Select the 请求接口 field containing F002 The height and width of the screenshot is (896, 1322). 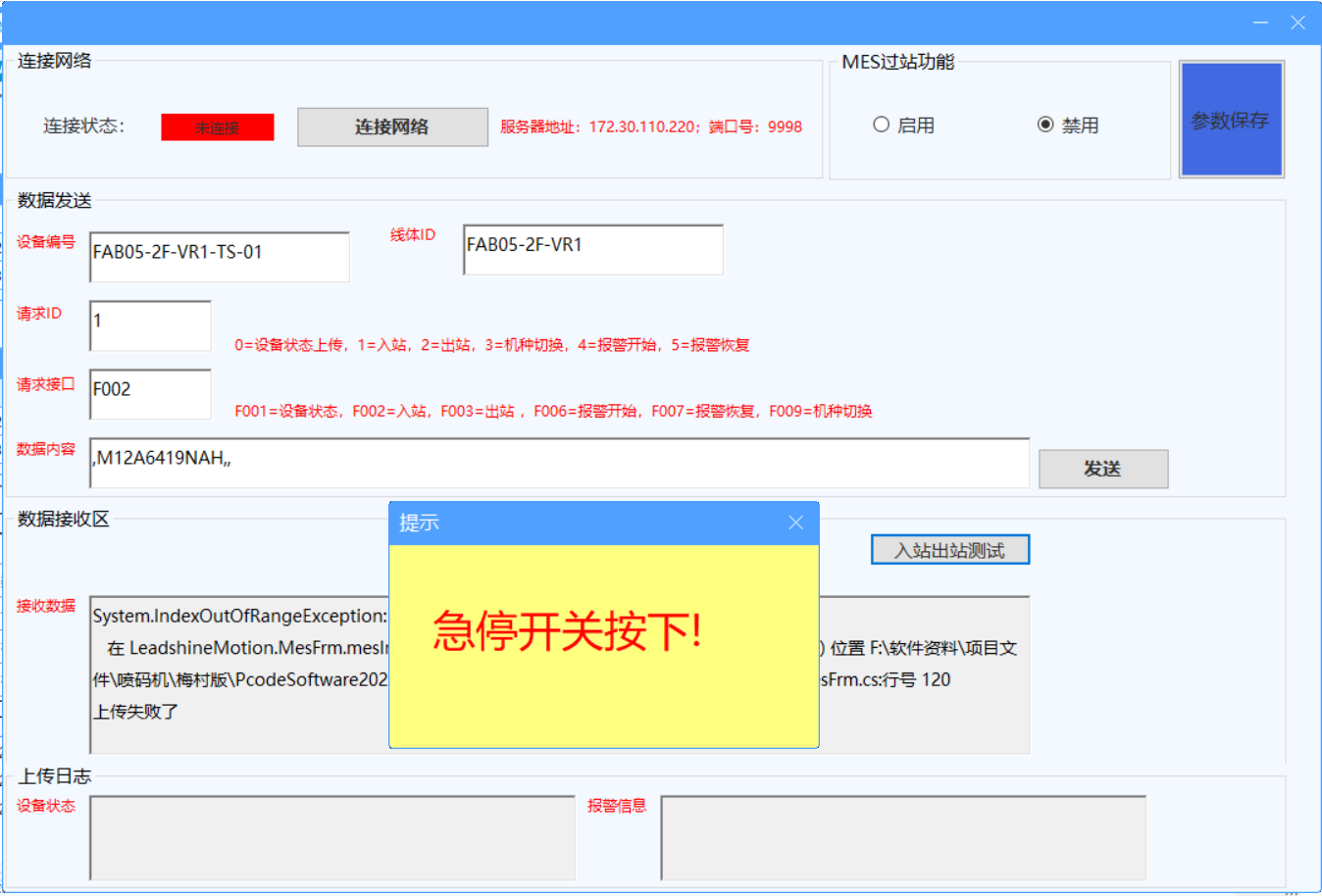[150, 394]
